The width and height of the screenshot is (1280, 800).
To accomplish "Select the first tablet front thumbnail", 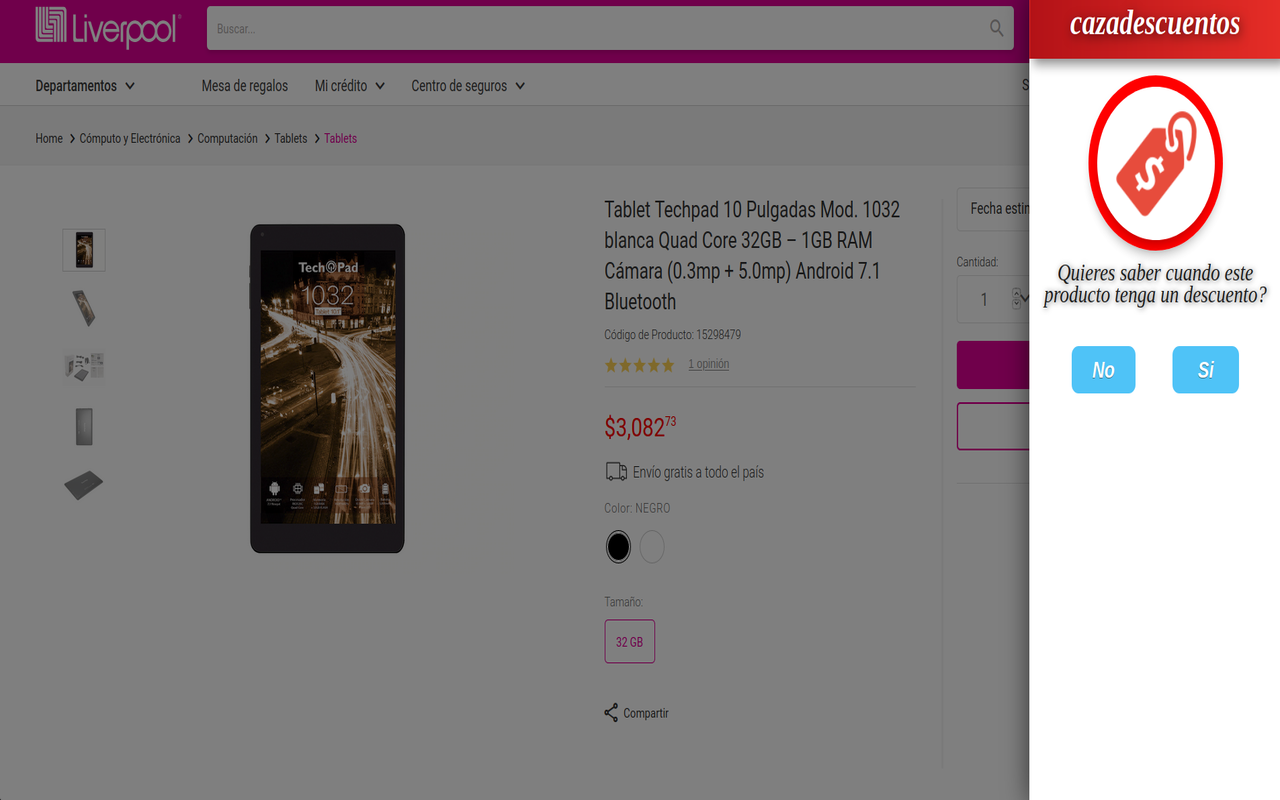I will (84, 250).
